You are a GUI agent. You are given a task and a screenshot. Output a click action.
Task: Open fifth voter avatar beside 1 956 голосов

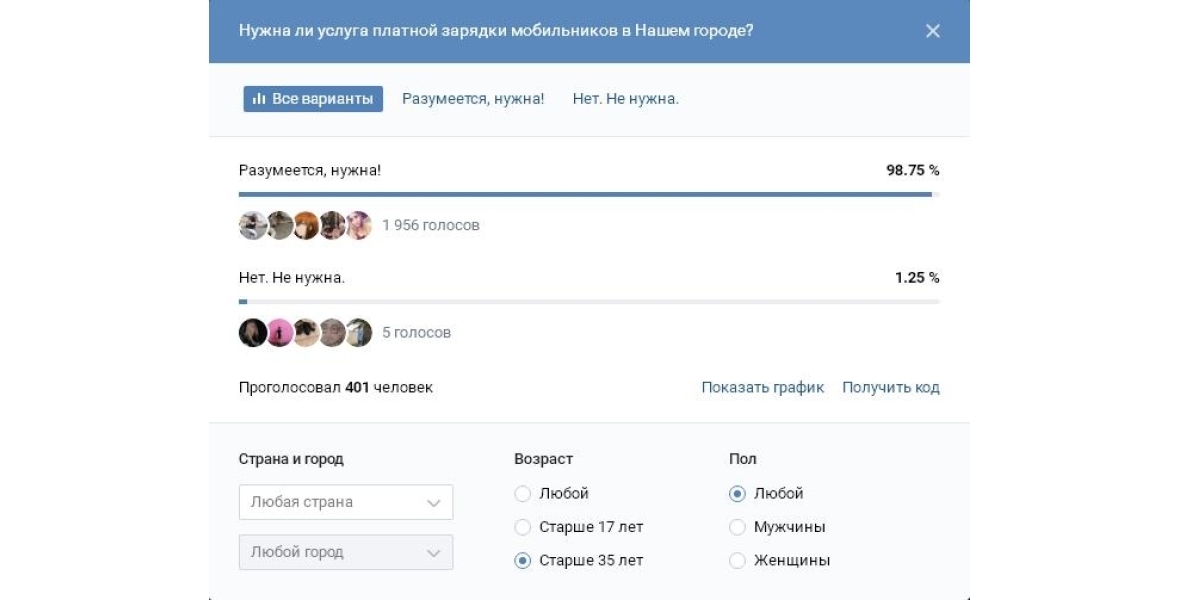[x=359, y=225]
